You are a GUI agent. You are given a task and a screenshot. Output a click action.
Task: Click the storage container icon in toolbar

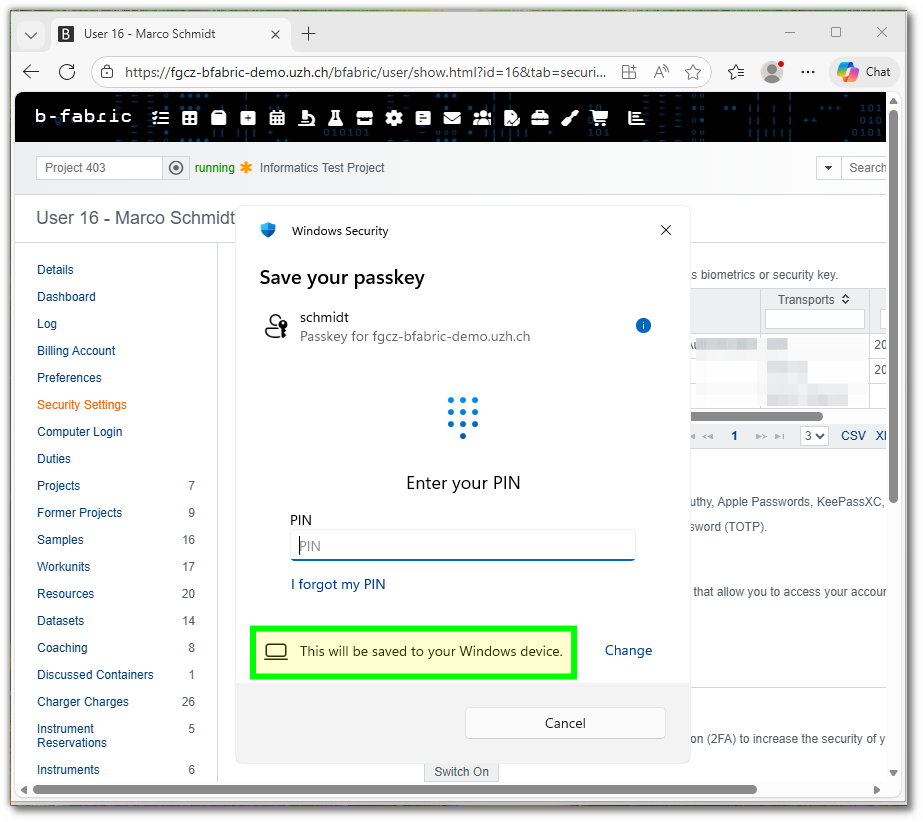pyautogui.click(x=219, y=118)
